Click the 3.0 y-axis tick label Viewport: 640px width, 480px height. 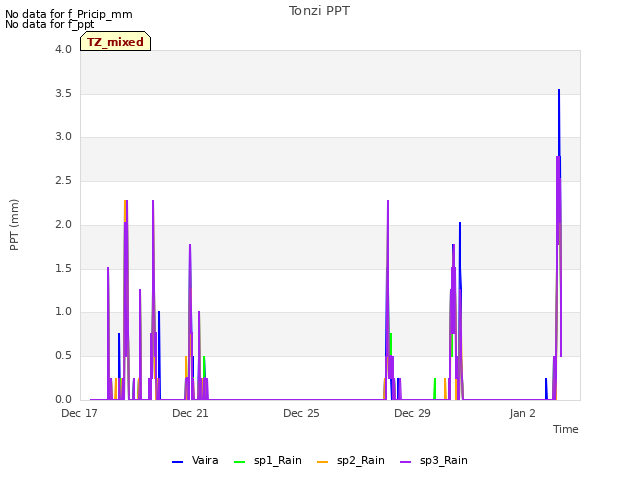(x=63, y=137)
